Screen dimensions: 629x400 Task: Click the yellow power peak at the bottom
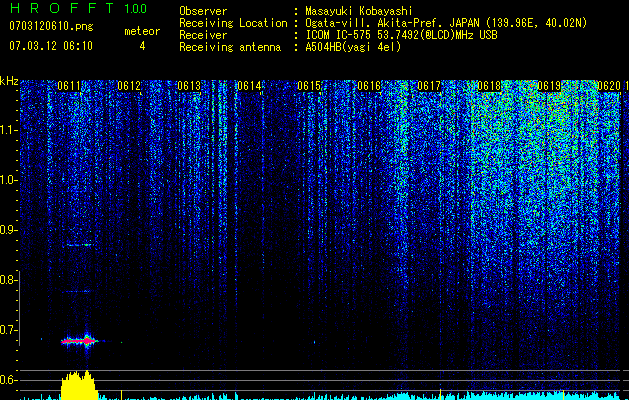pos(79,385)
